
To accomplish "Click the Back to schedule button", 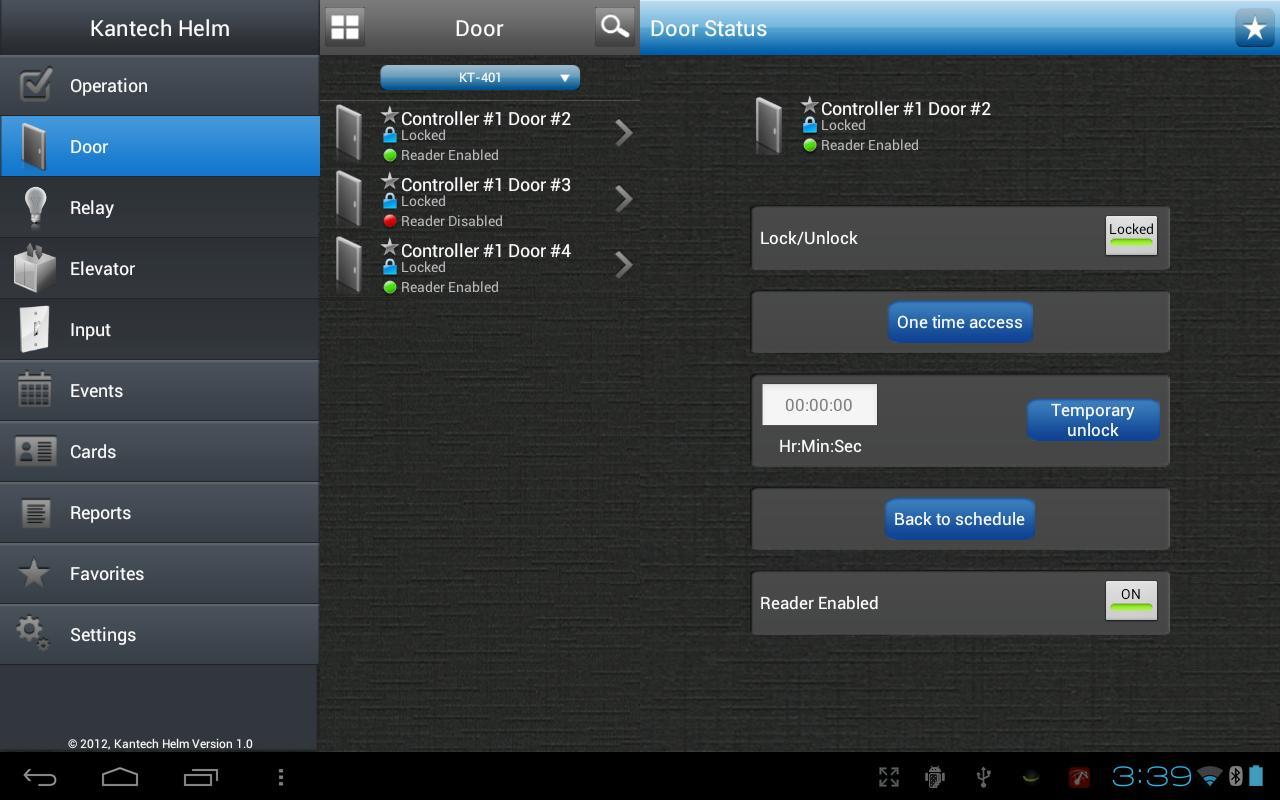I will pyautogui.click(x=959, y=518).
